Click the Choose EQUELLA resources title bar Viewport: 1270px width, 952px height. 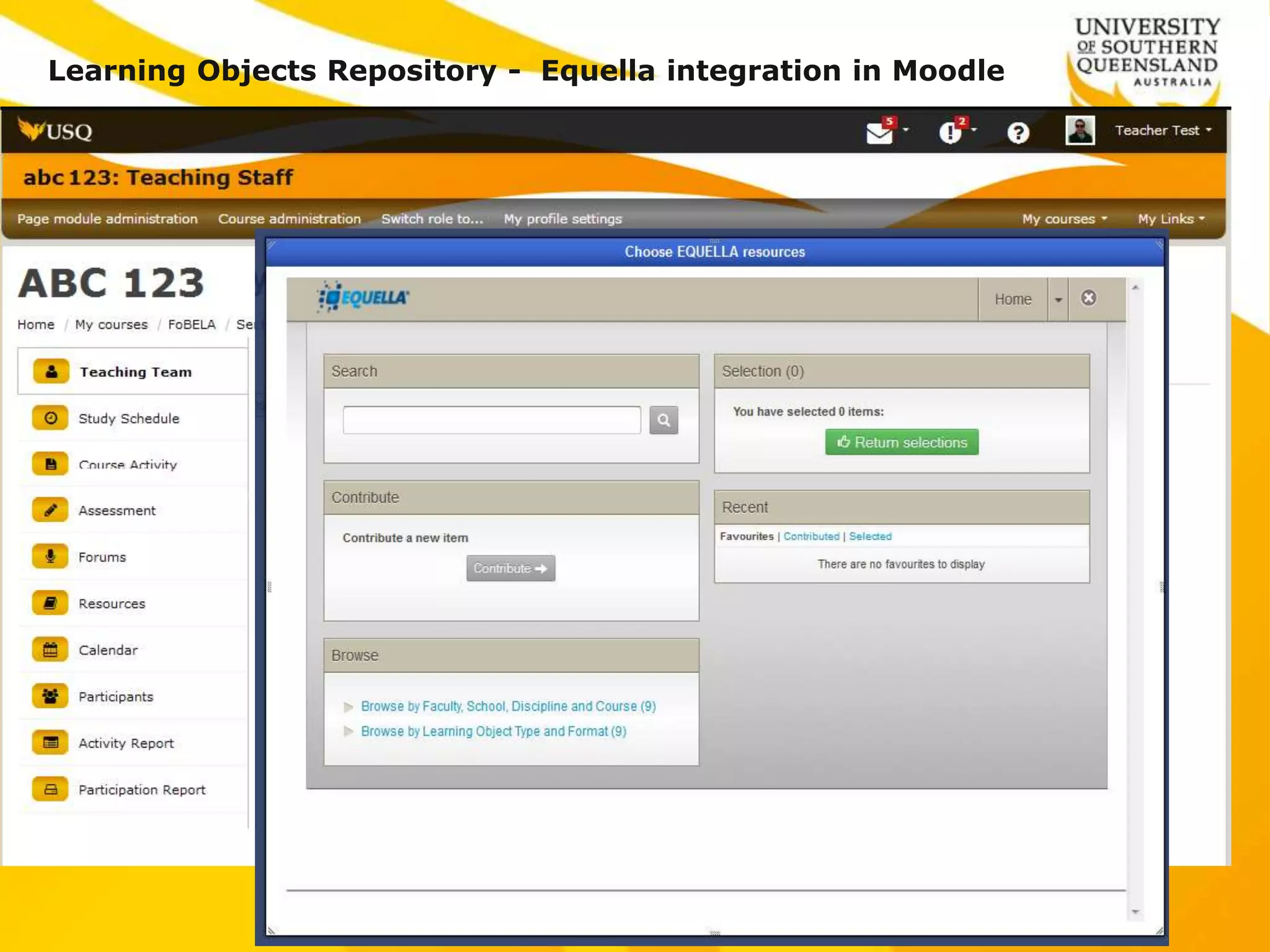714,252
